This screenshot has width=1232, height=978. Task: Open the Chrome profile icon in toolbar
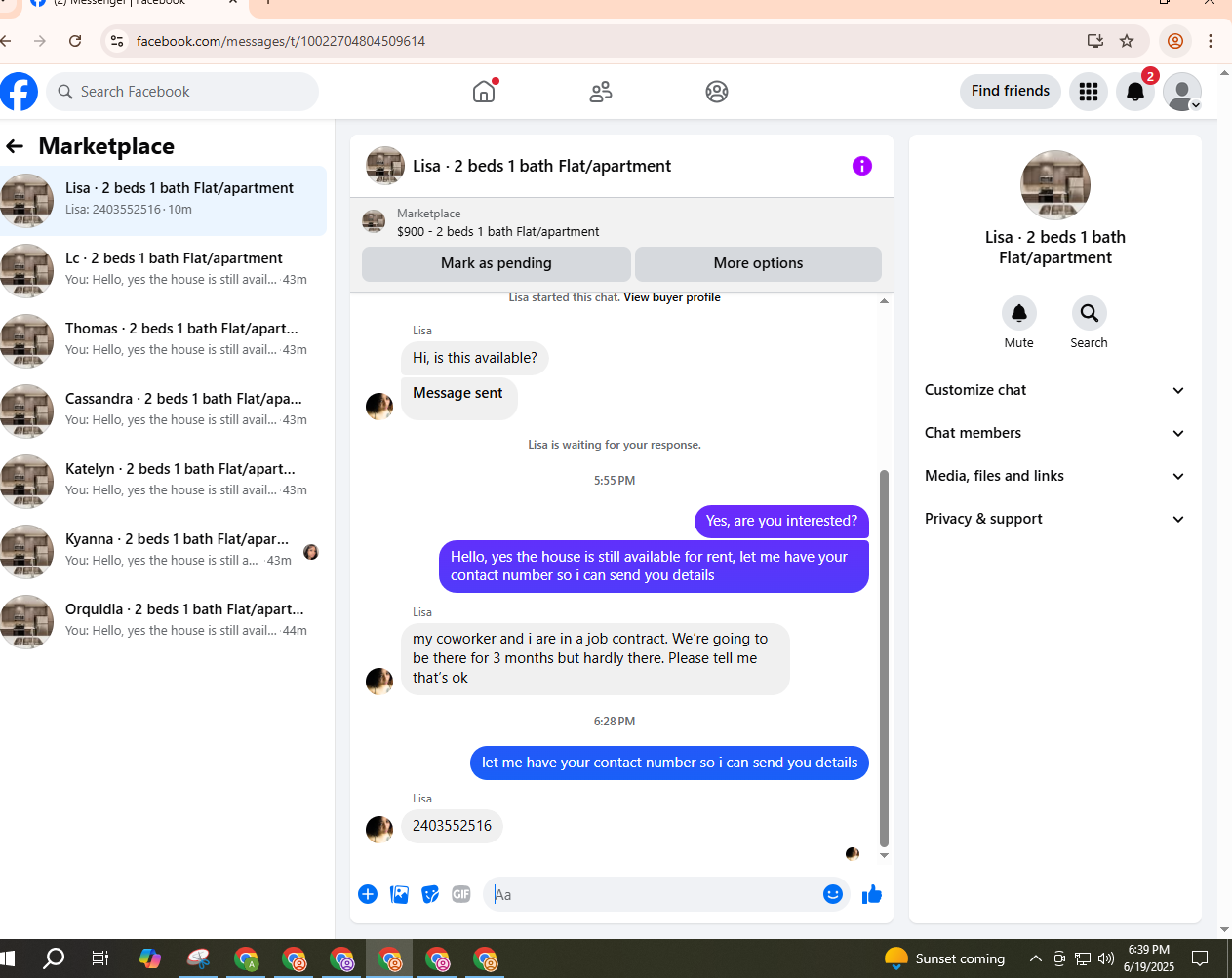pos(1175,41)
